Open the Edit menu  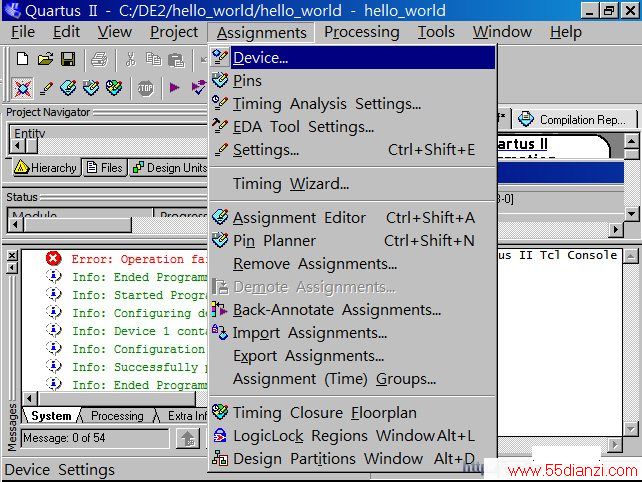(66, 32)
